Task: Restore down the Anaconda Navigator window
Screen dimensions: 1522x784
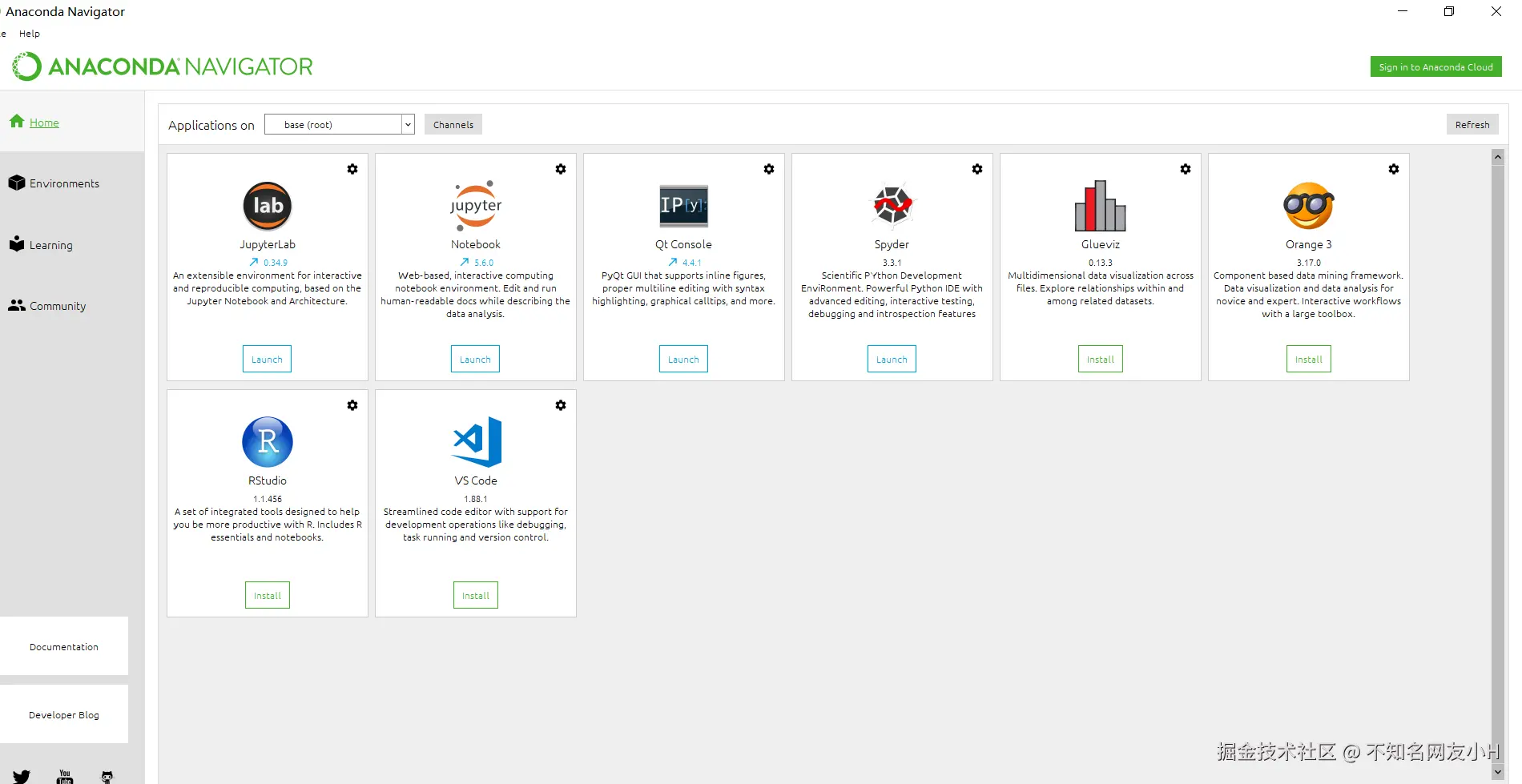Action: click(1449, 11)
